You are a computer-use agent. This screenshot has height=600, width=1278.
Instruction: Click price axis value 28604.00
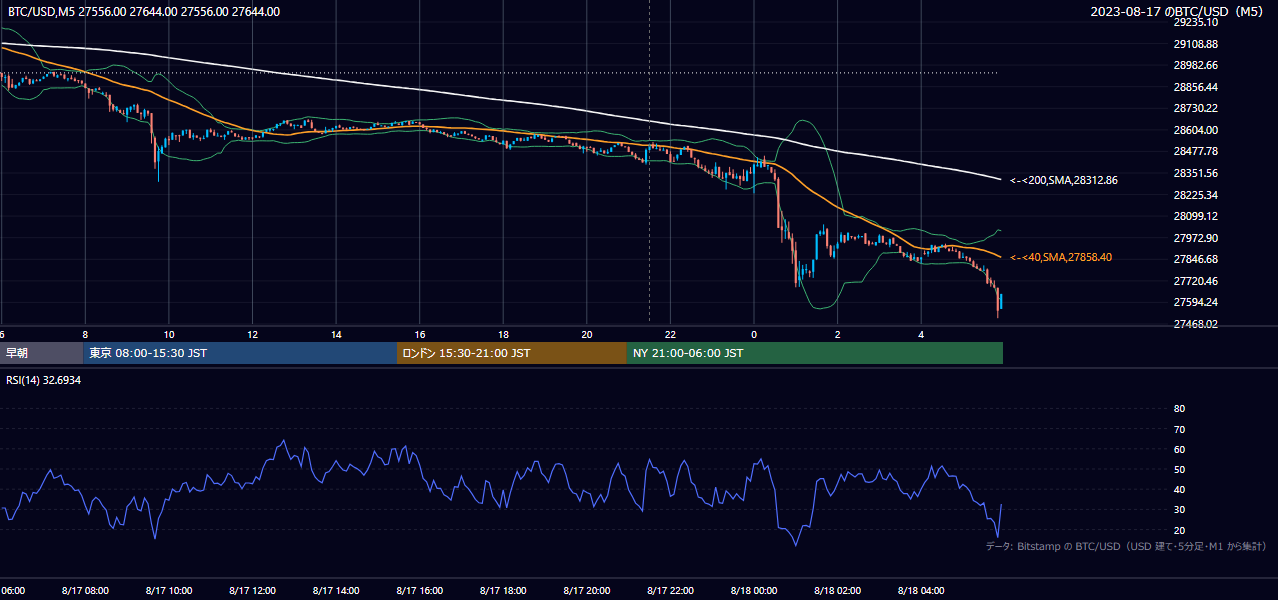1195,130
